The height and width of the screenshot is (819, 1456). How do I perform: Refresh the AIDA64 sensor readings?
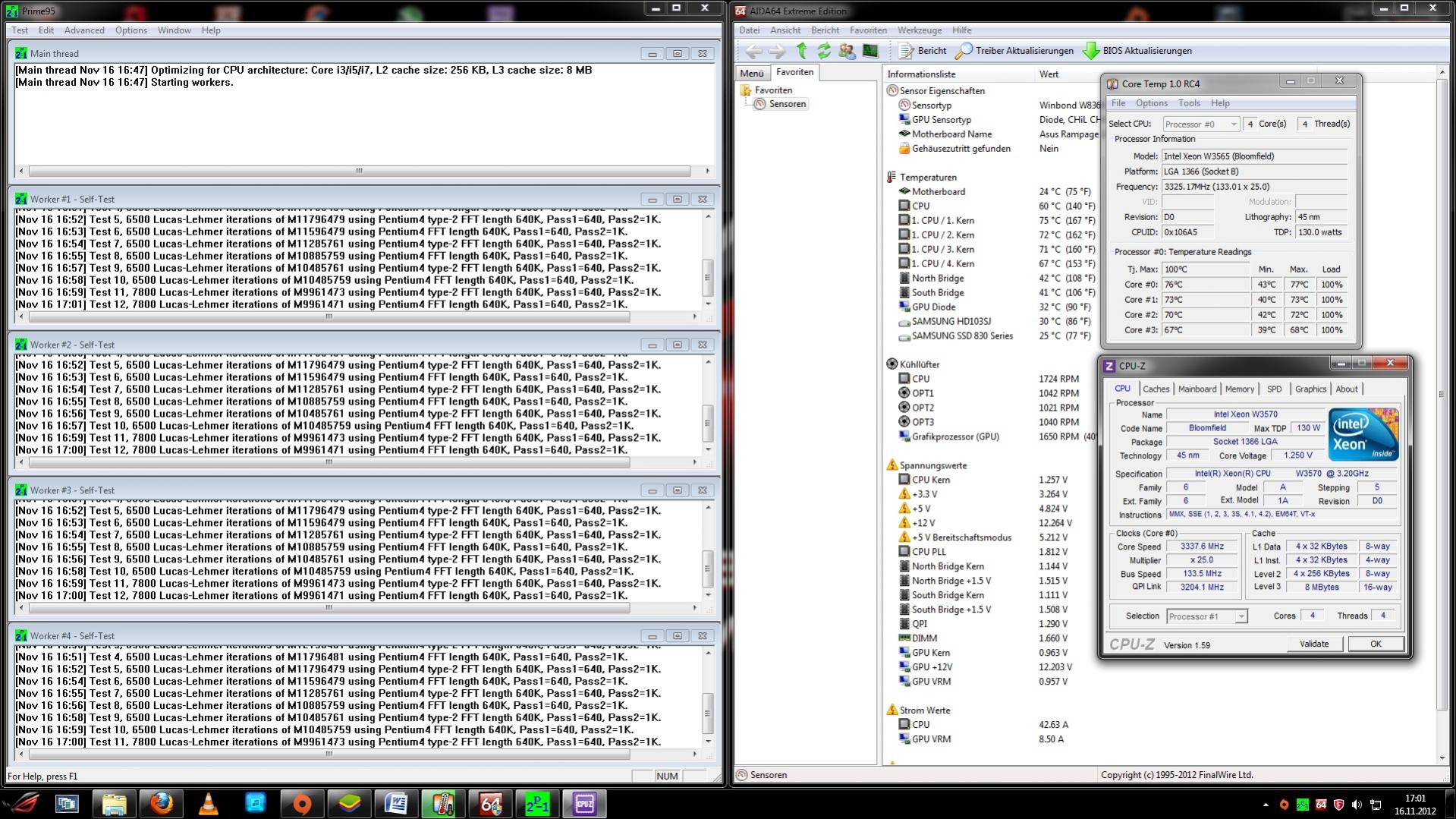[x=824, y=51]
